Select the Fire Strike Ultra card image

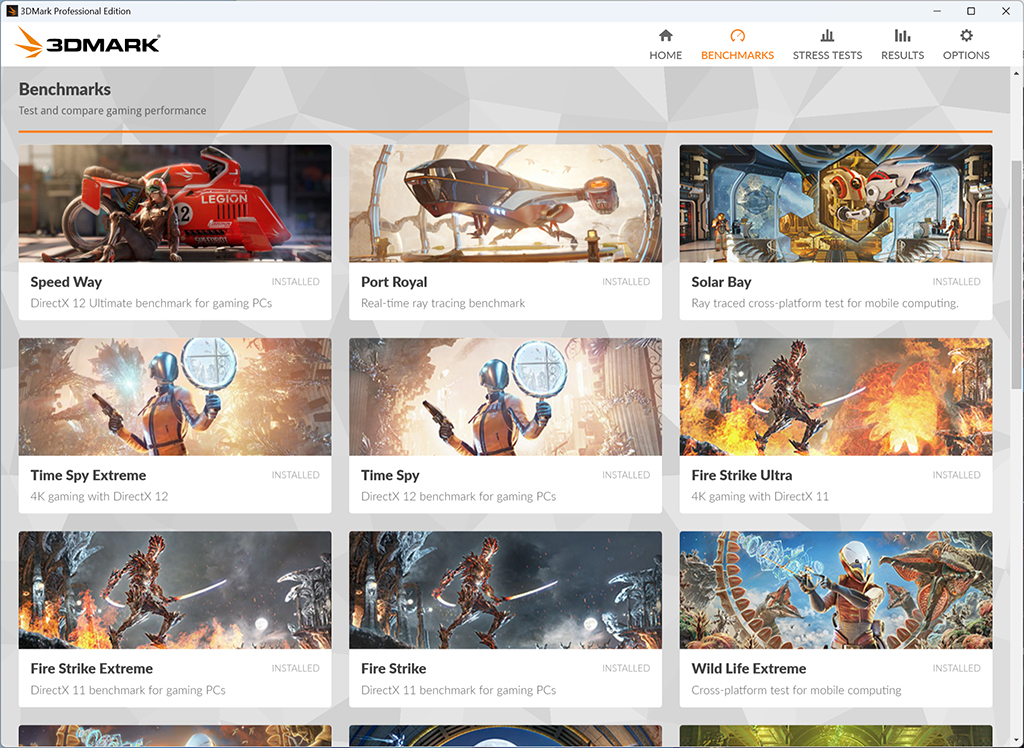[x=836, y=397]
